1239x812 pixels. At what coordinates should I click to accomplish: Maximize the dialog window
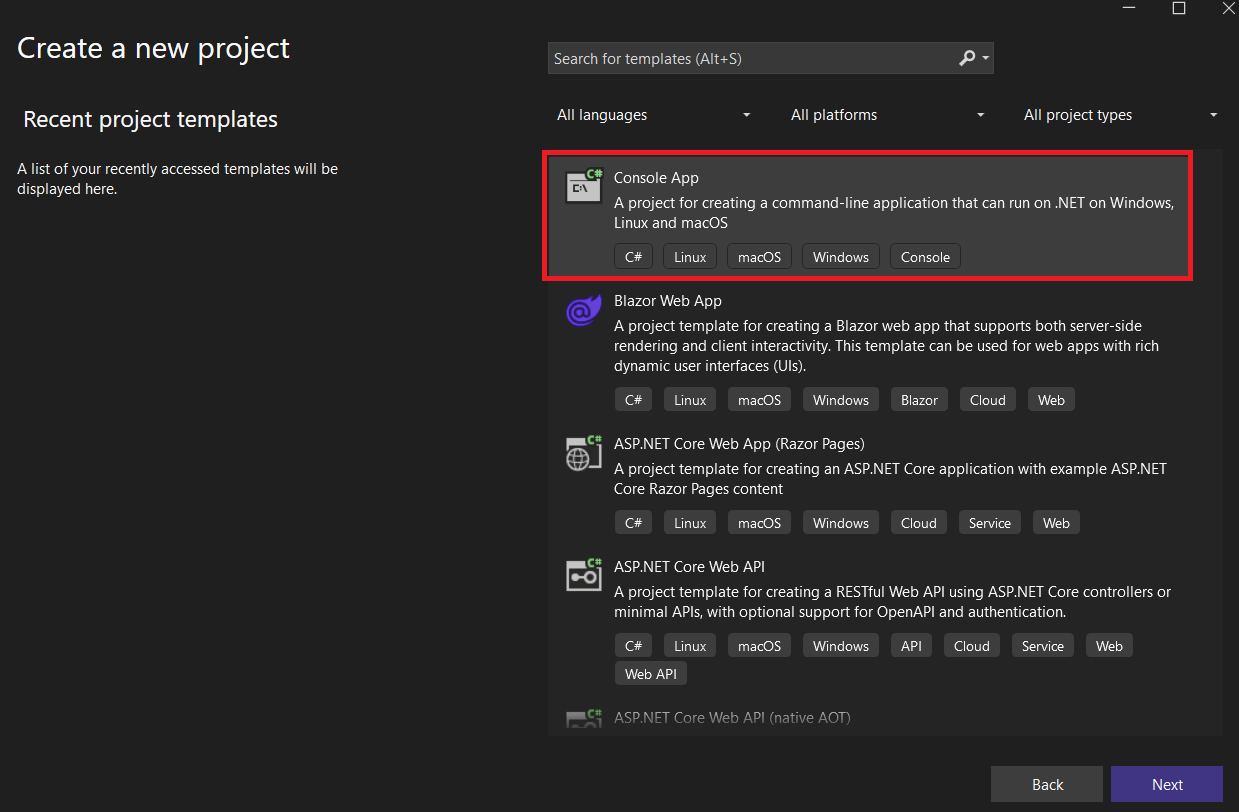[1179, 8]
